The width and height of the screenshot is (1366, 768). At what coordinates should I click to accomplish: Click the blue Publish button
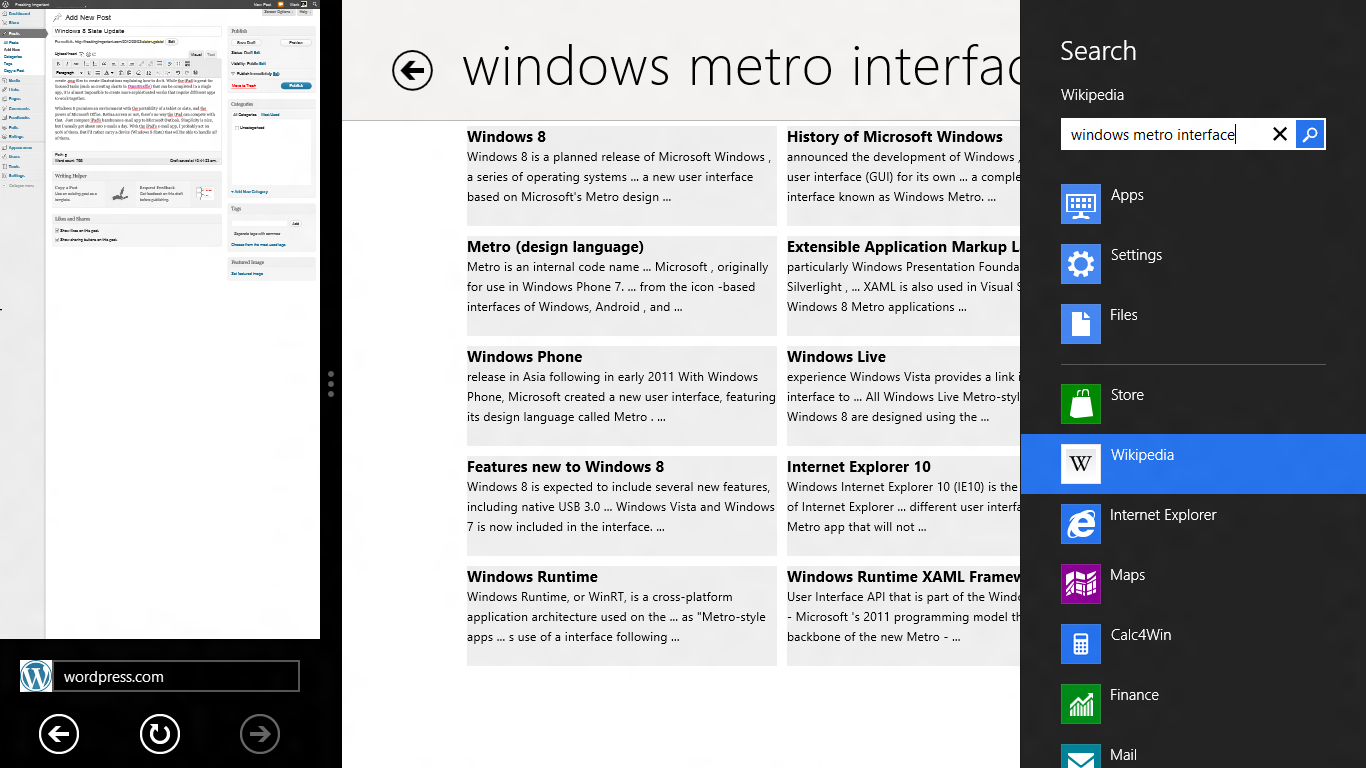point(296,86)
